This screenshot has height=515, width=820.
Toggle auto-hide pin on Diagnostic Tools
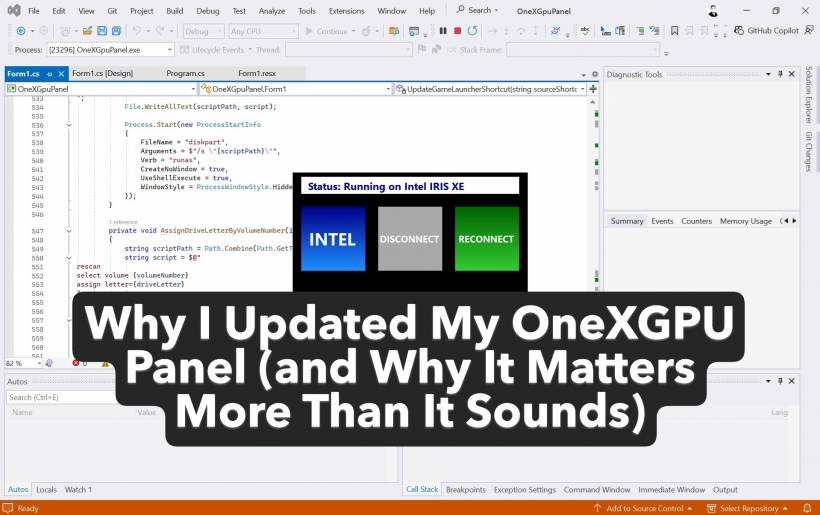[x=782, y=74]
